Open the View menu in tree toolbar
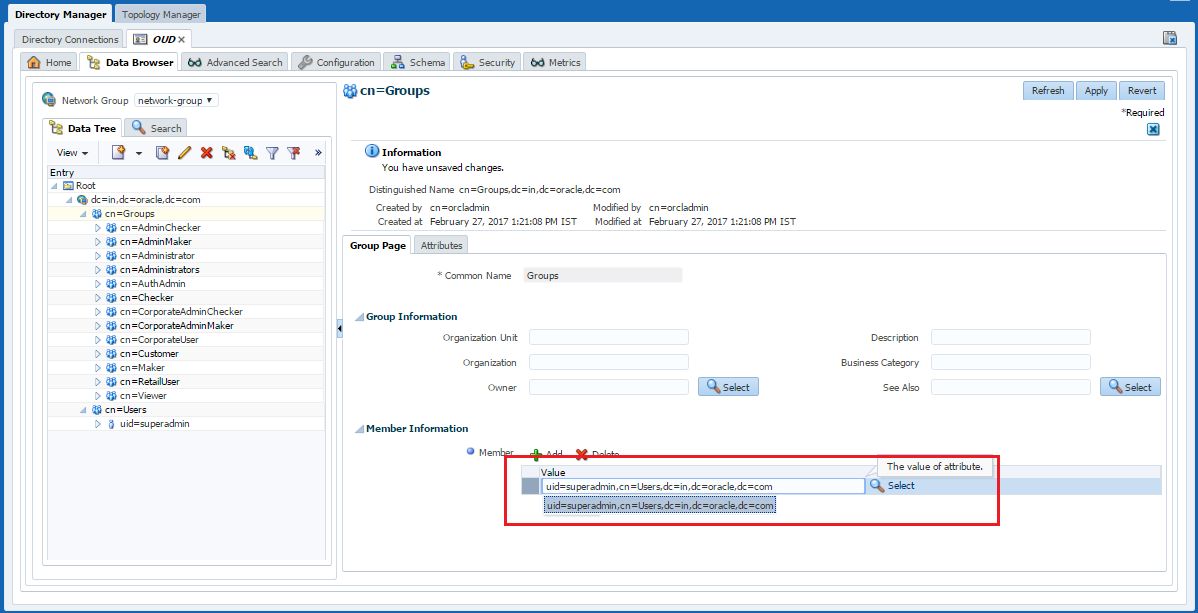 pos(73,153)
